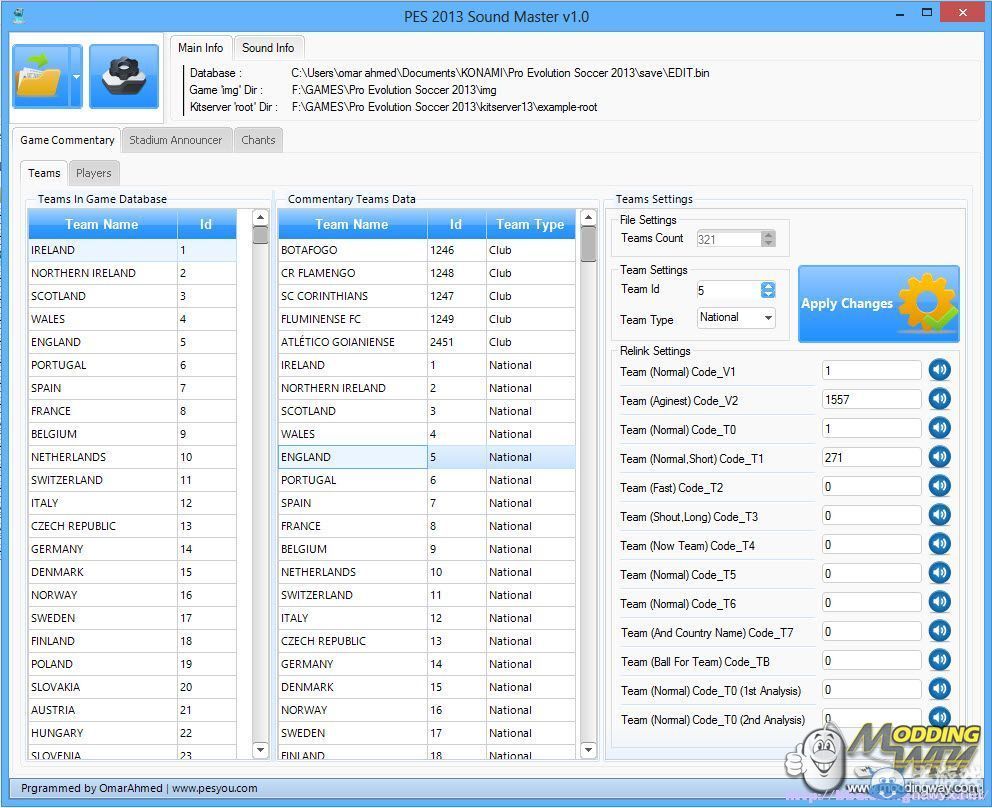The height and width of the screenshot is (808, 992).
Task: Edit the Team (Normal) Code_V1 value field
Action: [x=872, y=370]
